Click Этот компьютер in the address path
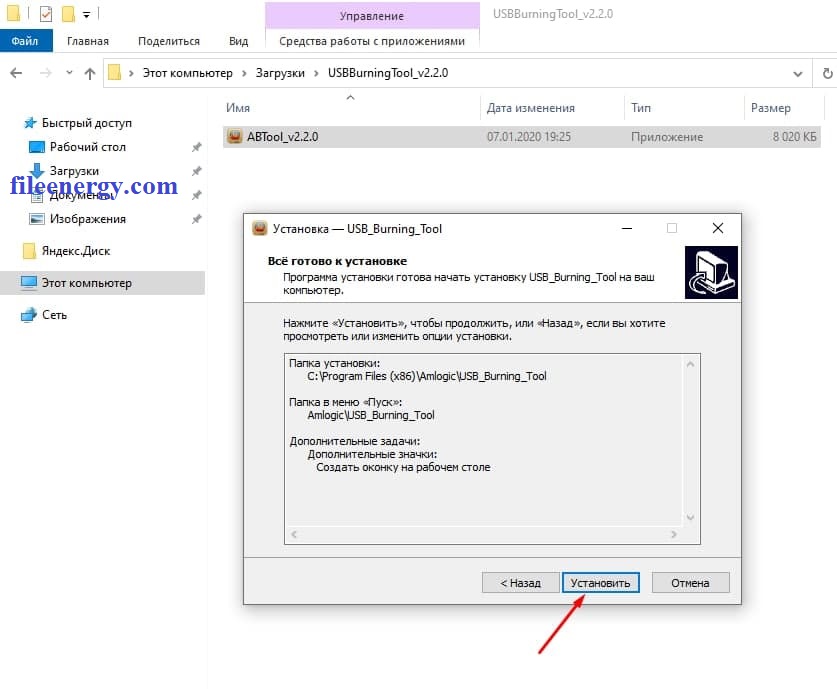This screenshot has height=689, width=837. tap(187, 73)
